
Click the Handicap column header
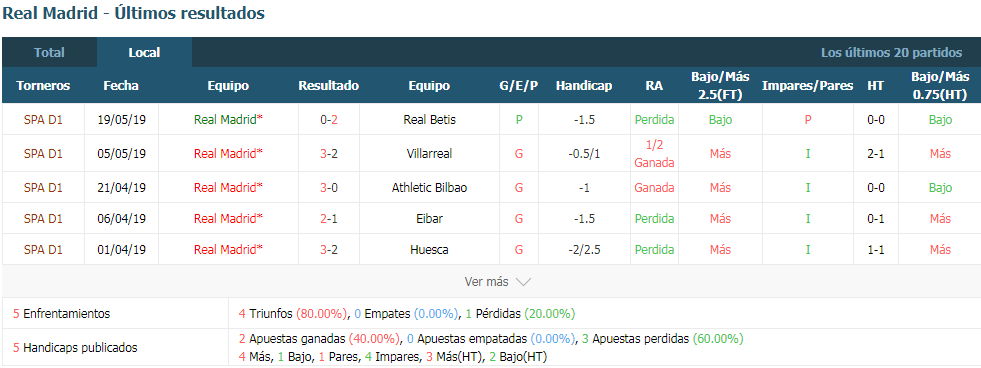584,86
